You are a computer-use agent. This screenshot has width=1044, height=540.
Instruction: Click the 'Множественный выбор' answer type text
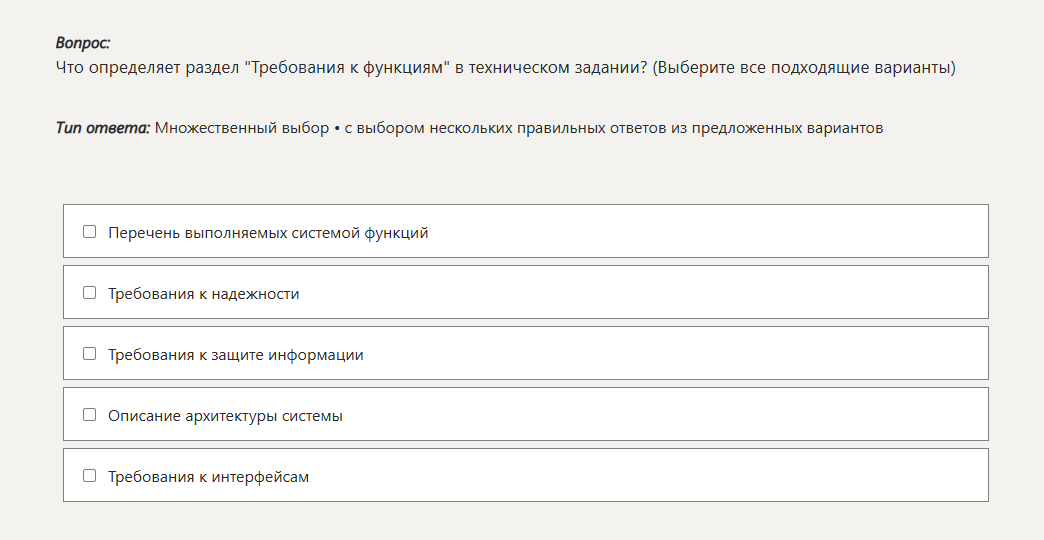click(241, 128)
